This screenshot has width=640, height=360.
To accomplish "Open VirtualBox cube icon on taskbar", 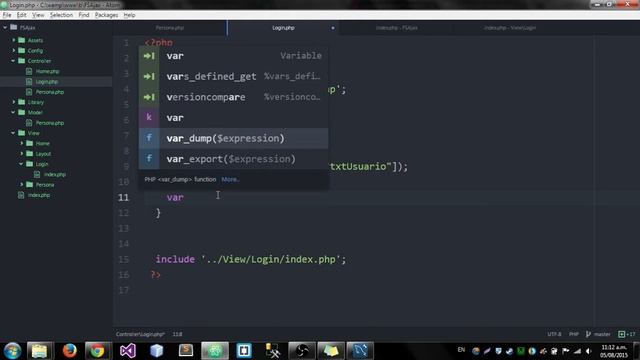I will point(157,351).
